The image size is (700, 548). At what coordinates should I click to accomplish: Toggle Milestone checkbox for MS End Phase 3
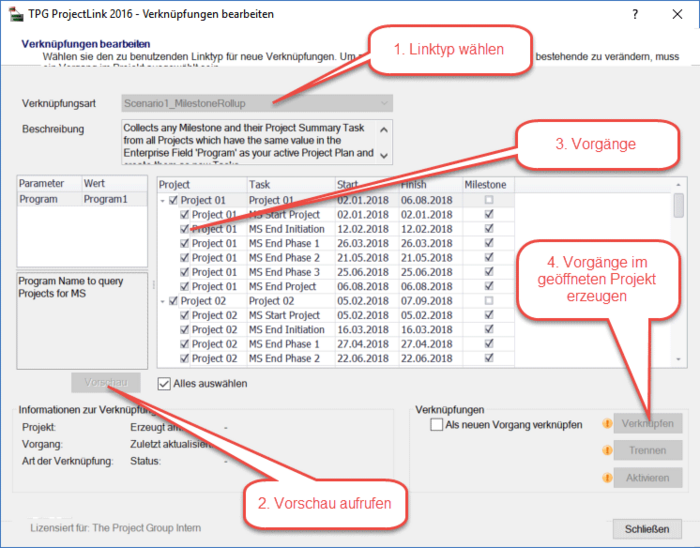tap(489, 271)
